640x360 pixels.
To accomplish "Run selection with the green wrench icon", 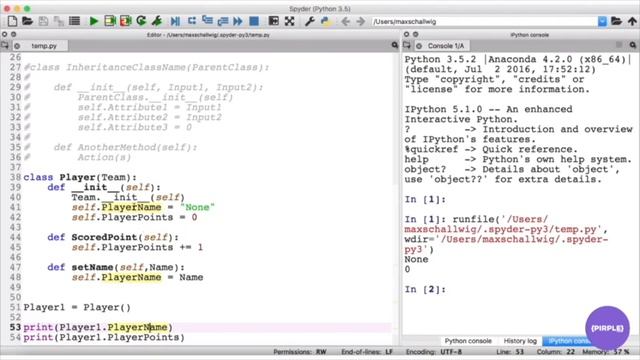I will point(157,21).
